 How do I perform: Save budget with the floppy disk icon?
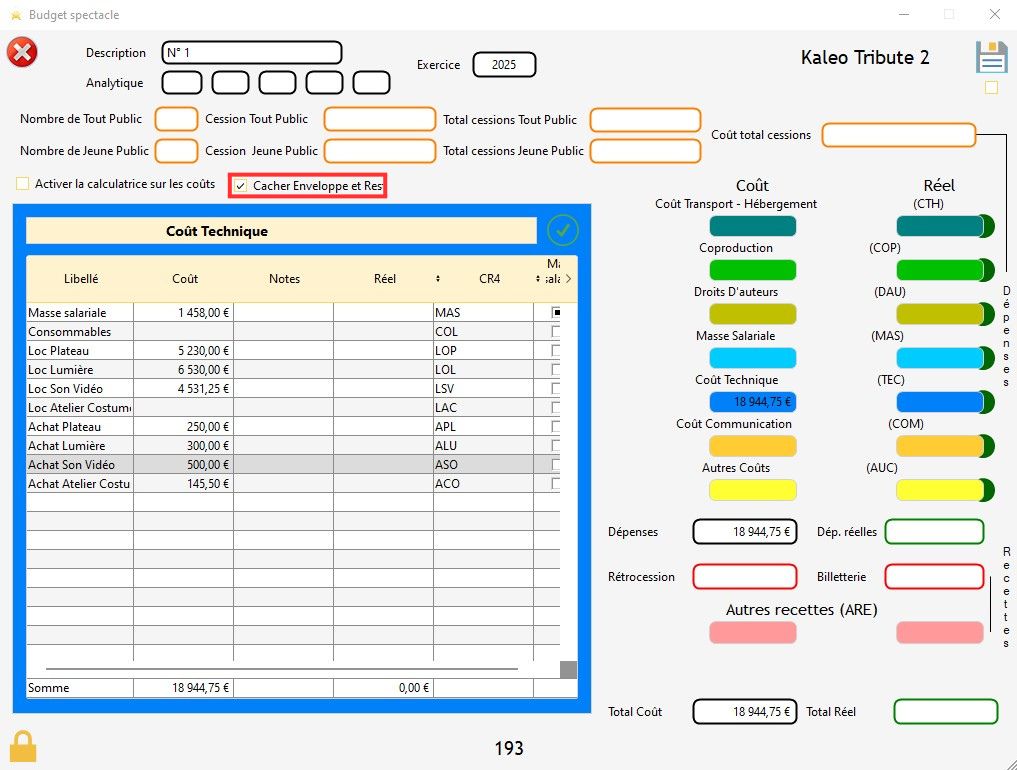[x=991, y=57]
